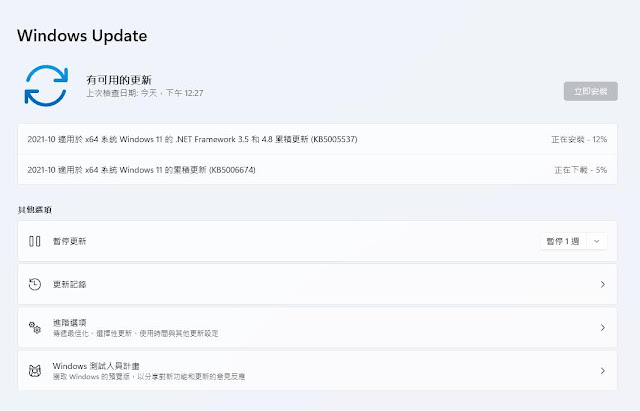This screenshot has width=640, height=411.
Task: Click the Insider program description subtitle
Action: pos(149,377)
